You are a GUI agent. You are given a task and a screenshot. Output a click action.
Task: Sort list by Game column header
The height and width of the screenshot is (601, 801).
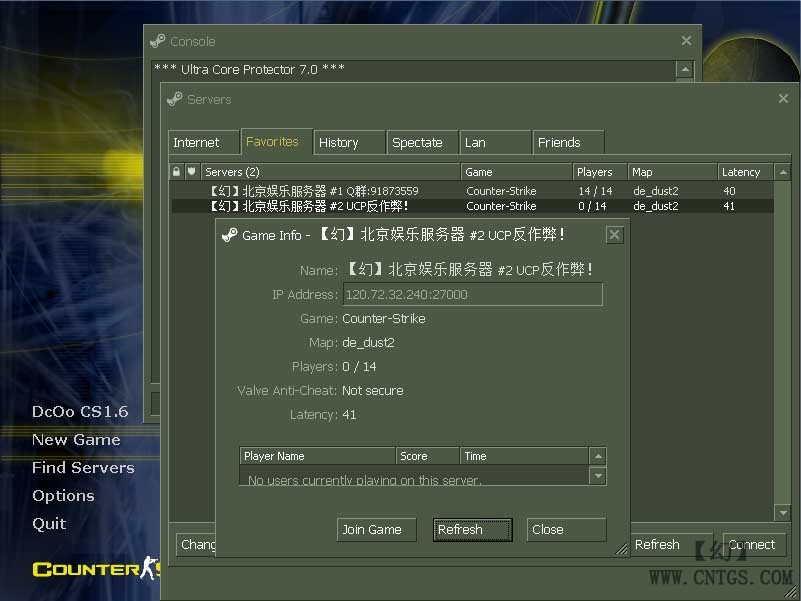[516, 172]
